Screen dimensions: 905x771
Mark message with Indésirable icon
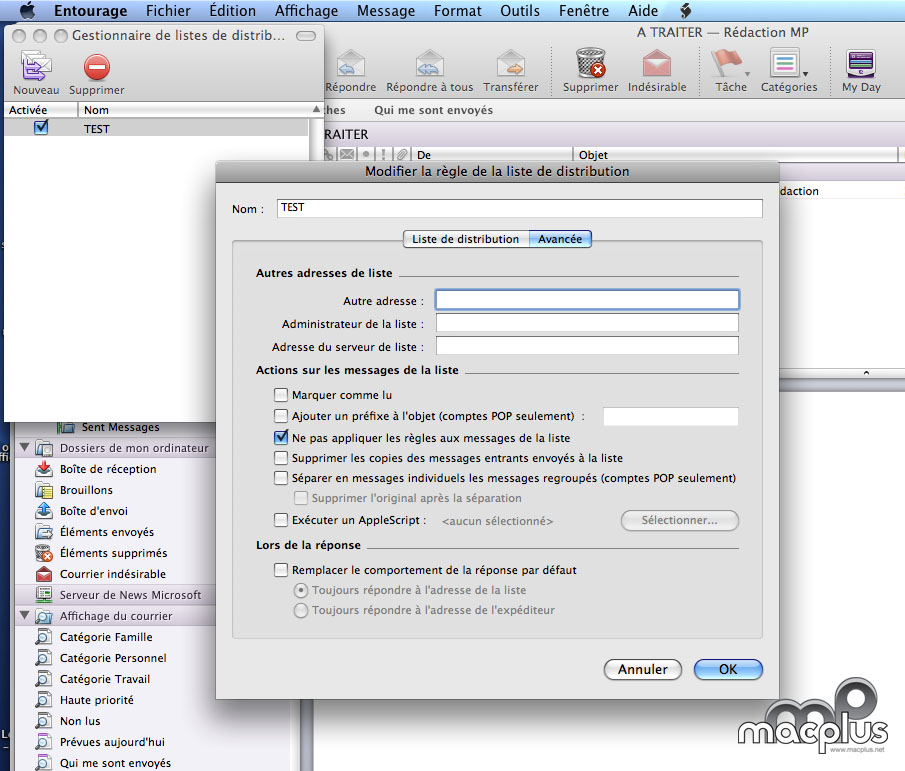[x=657, y=63]
